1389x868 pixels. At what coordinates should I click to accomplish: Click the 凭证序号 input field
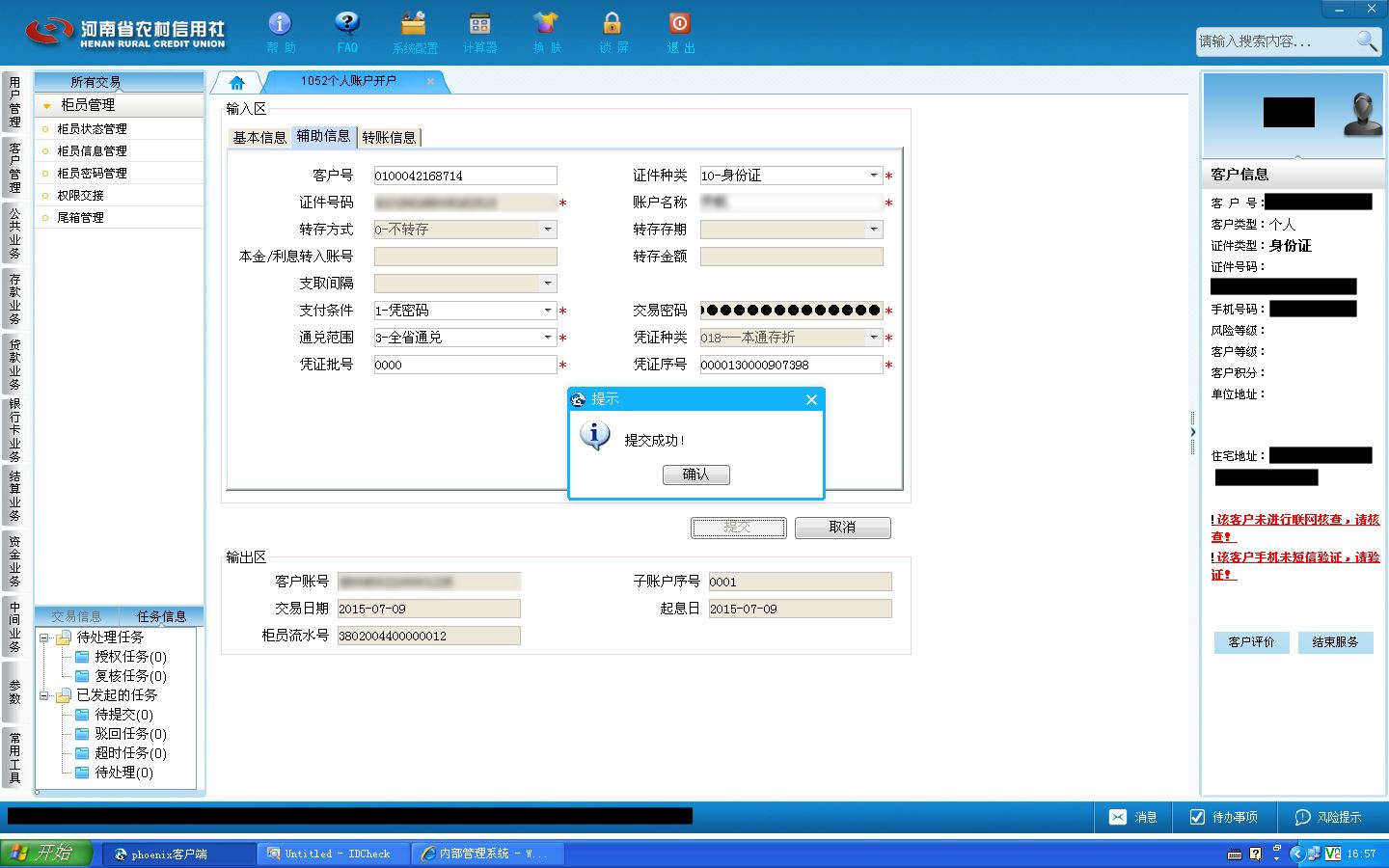click(791, 365)
